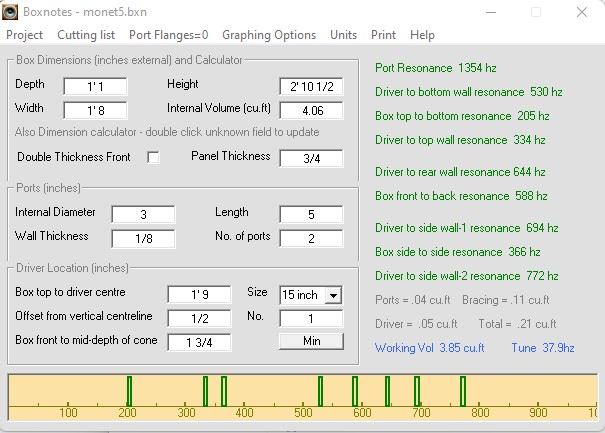The width and height of the screenshot is (605, 433).
Task: Click resonance marker near 200 Hz on graph
Action: (x=128, y=390)
